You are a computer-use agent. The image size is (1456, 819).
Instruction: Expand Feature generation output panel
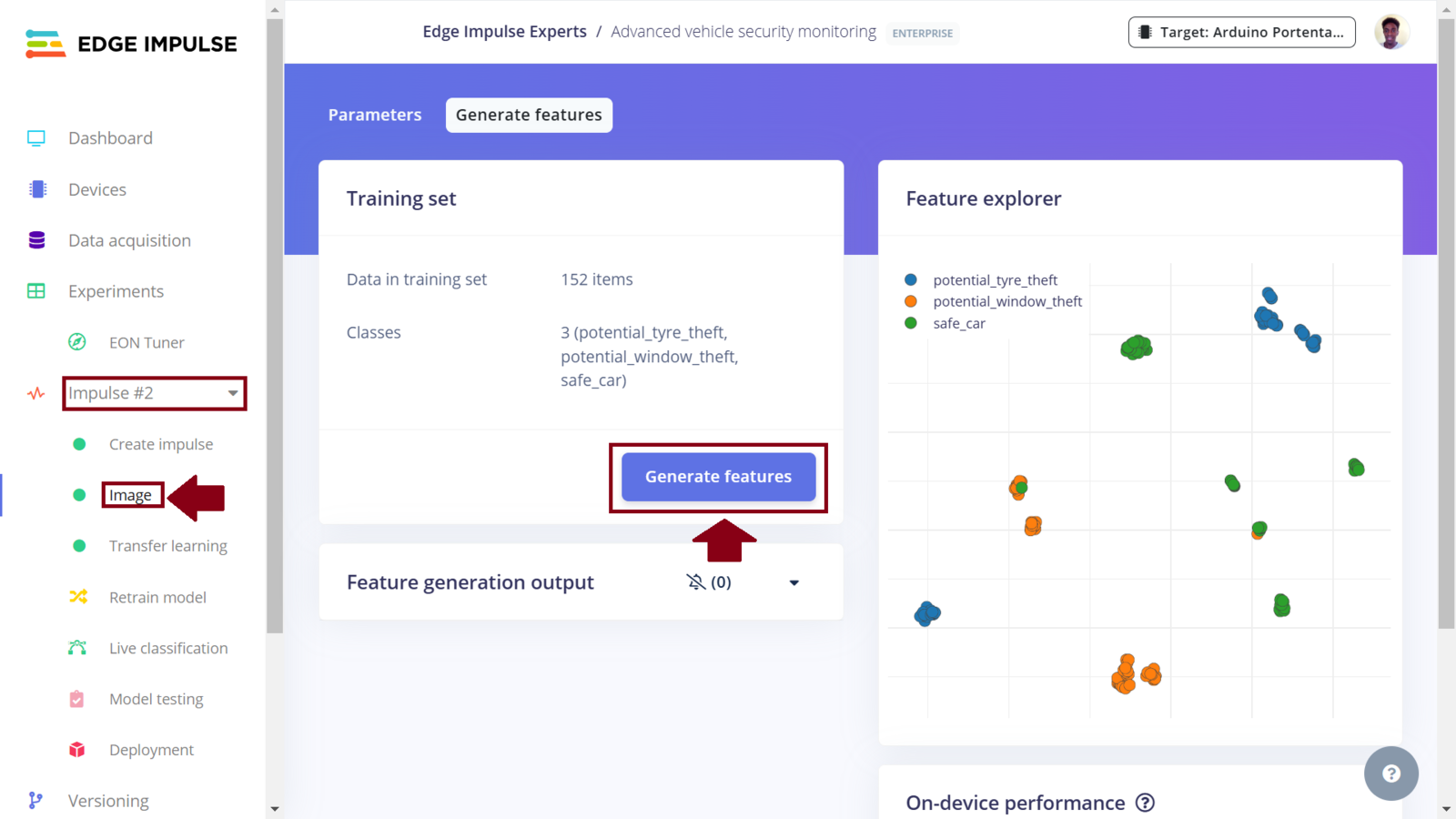(794, 582)
